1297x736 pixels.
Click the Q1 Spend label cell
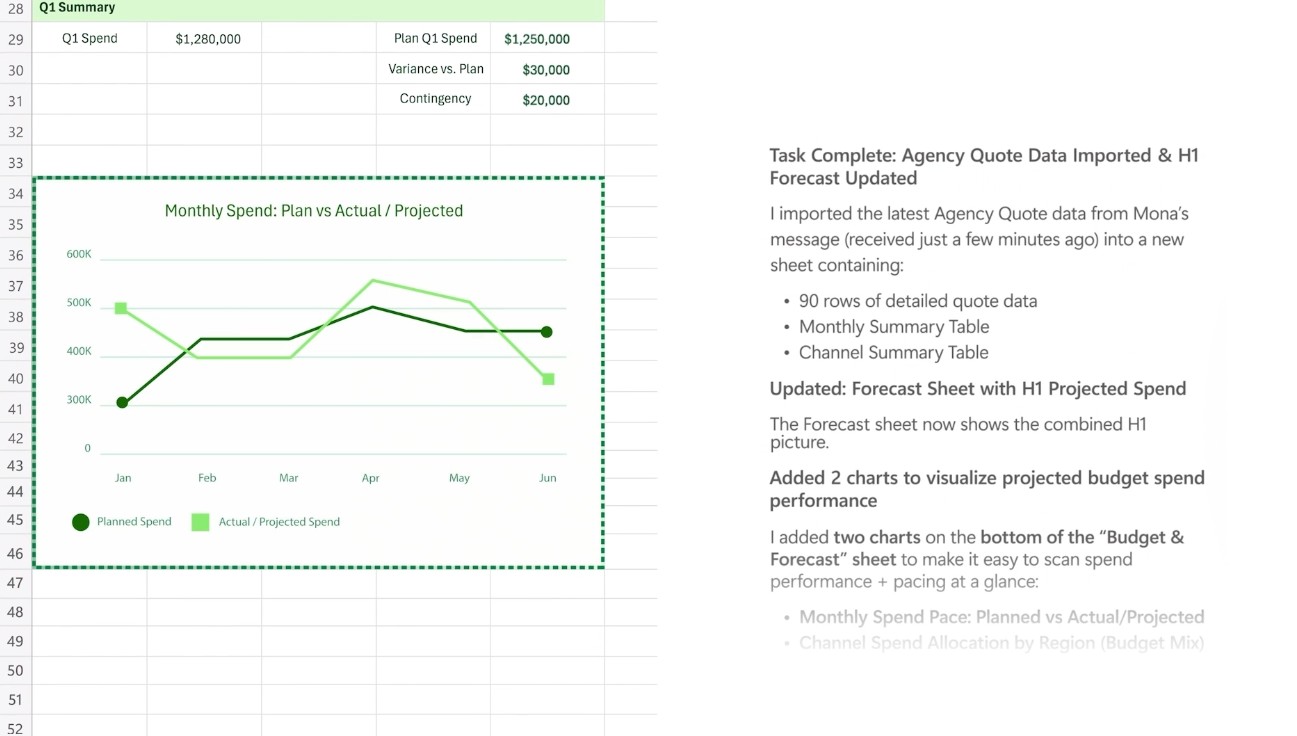pyautogui.click(x=89, y=39)
